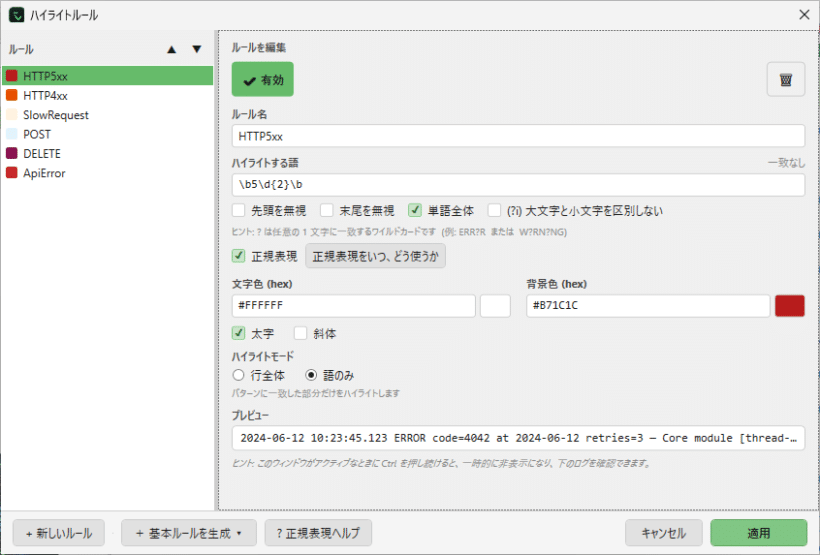Move selected rule down with the down arrow

pyautogui.click(x=197, y=49)
